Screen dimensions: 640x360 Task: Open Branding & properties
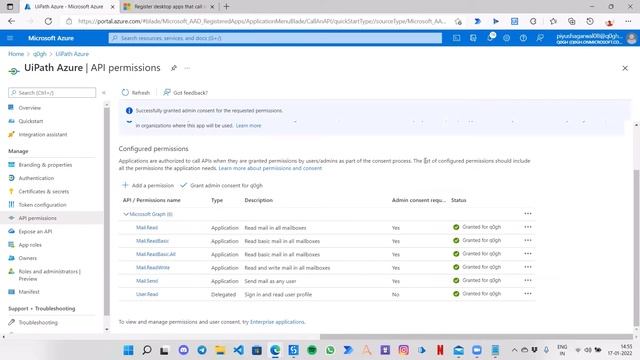(x=45, y=165)
